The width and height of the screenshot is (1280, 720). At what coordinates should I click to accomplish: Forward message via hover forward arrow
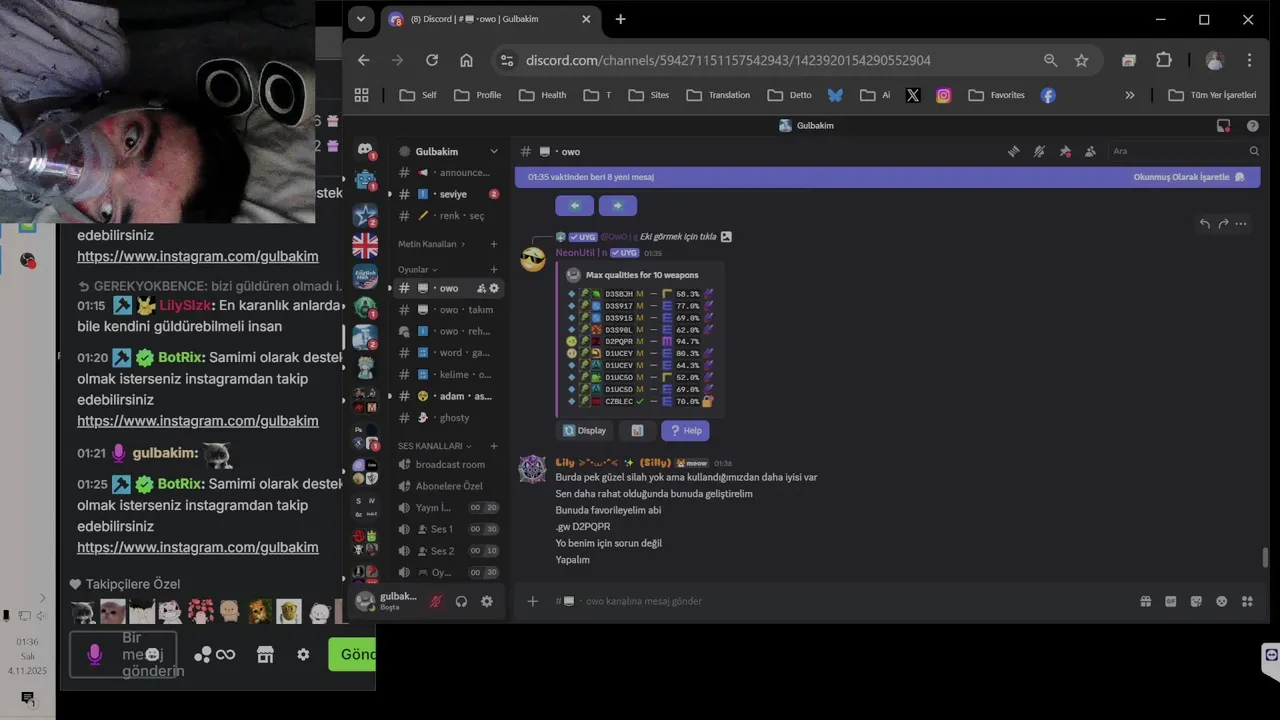tap(1223, 224)
